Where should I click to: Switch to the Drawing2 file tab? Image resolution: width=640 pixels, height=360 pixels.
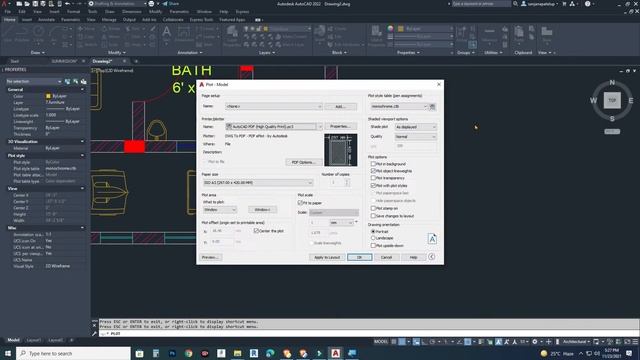(x=102, y=61)
